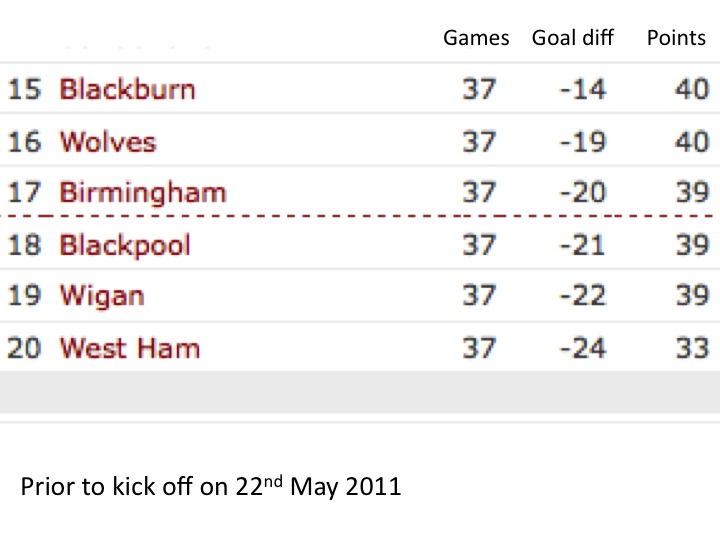The height and width of the screenshot is (540, 720).
Task: Click Wolves' goal difference of -19
Action: [582, 141]
